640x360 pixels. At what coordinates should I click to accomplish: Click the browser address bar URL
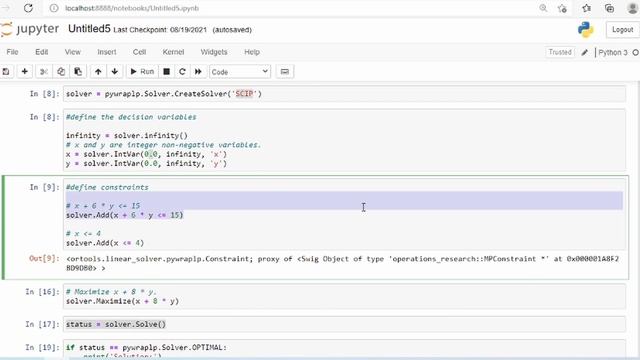click(132, 8)
